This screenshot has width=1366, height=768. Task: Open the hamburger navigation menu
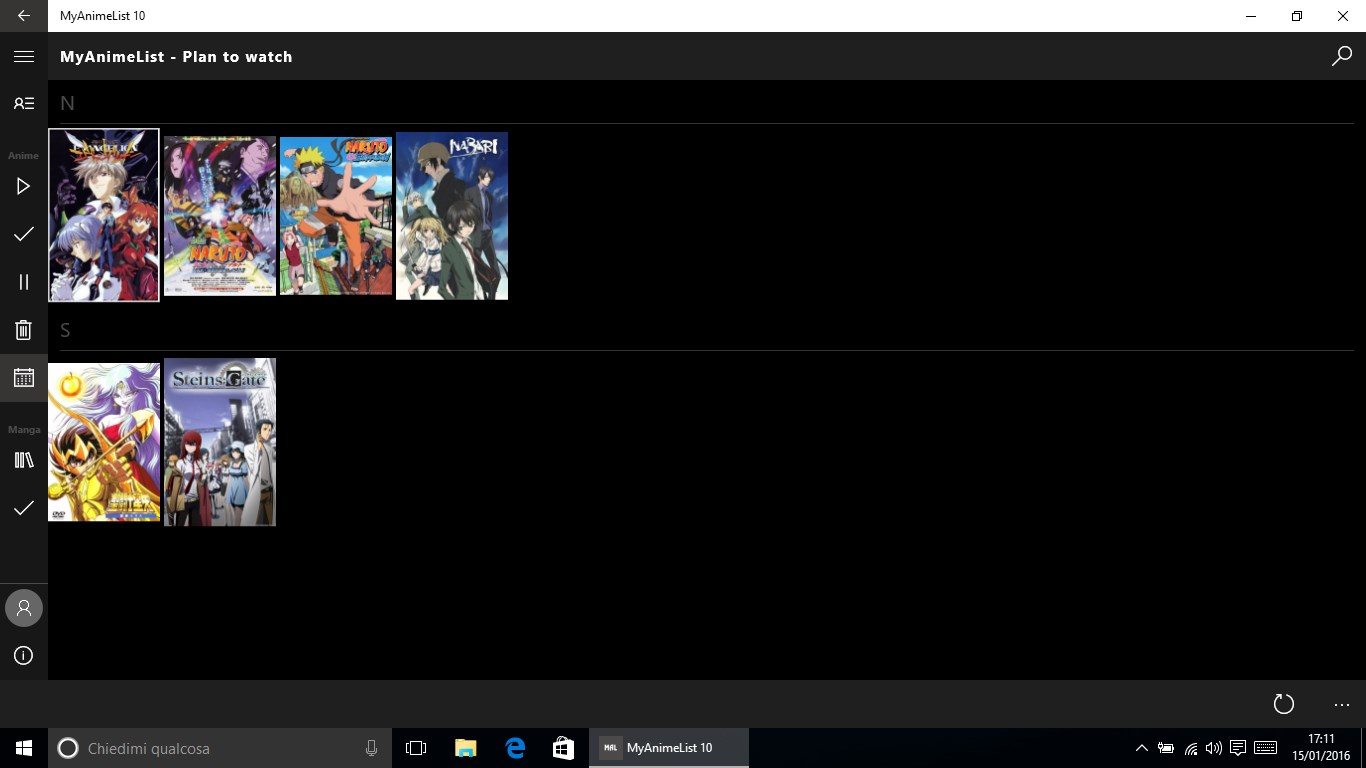(24, 57)
